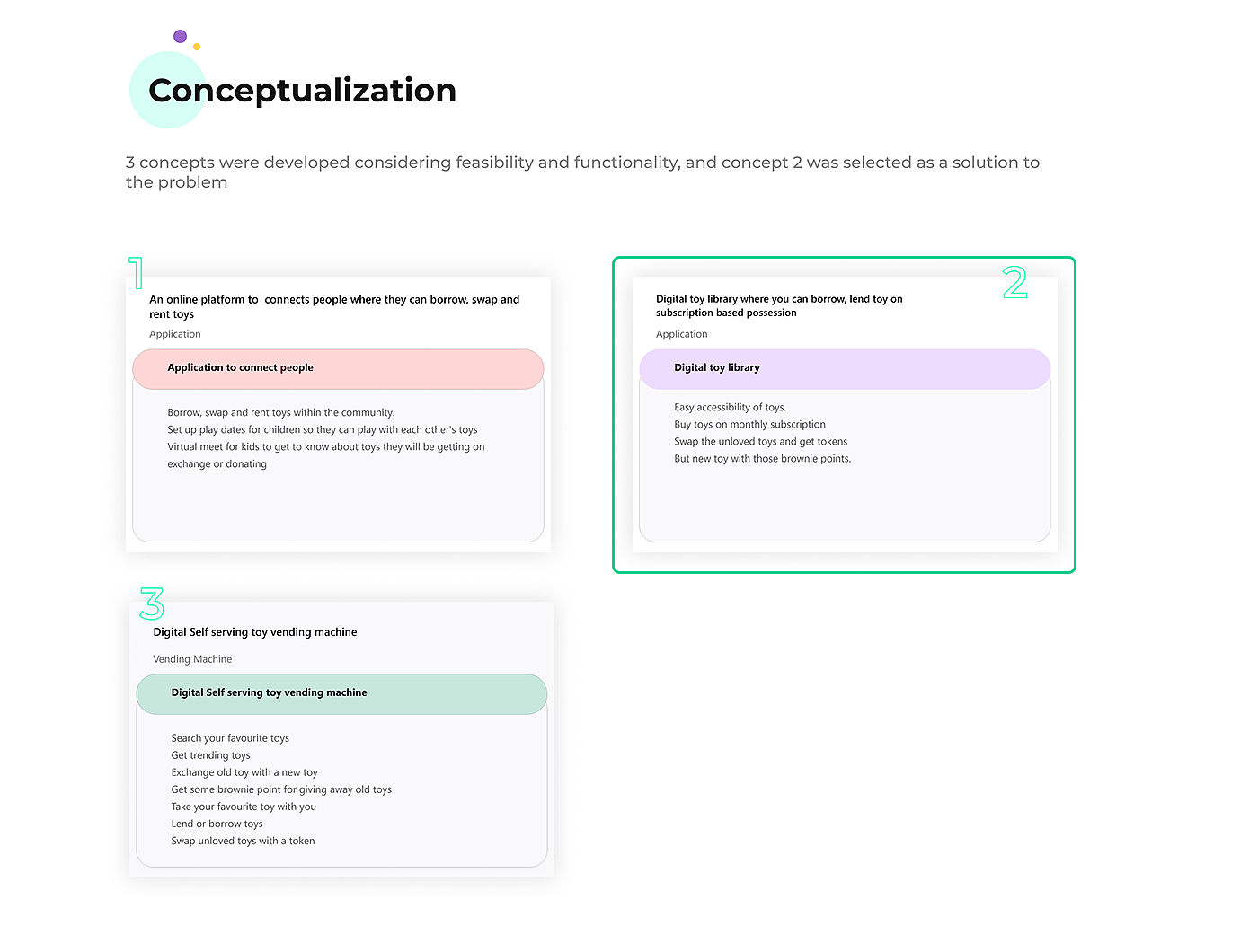1258x952 pixels.
Task: Click the outlined number 1 icon
Action: [137, 273]
